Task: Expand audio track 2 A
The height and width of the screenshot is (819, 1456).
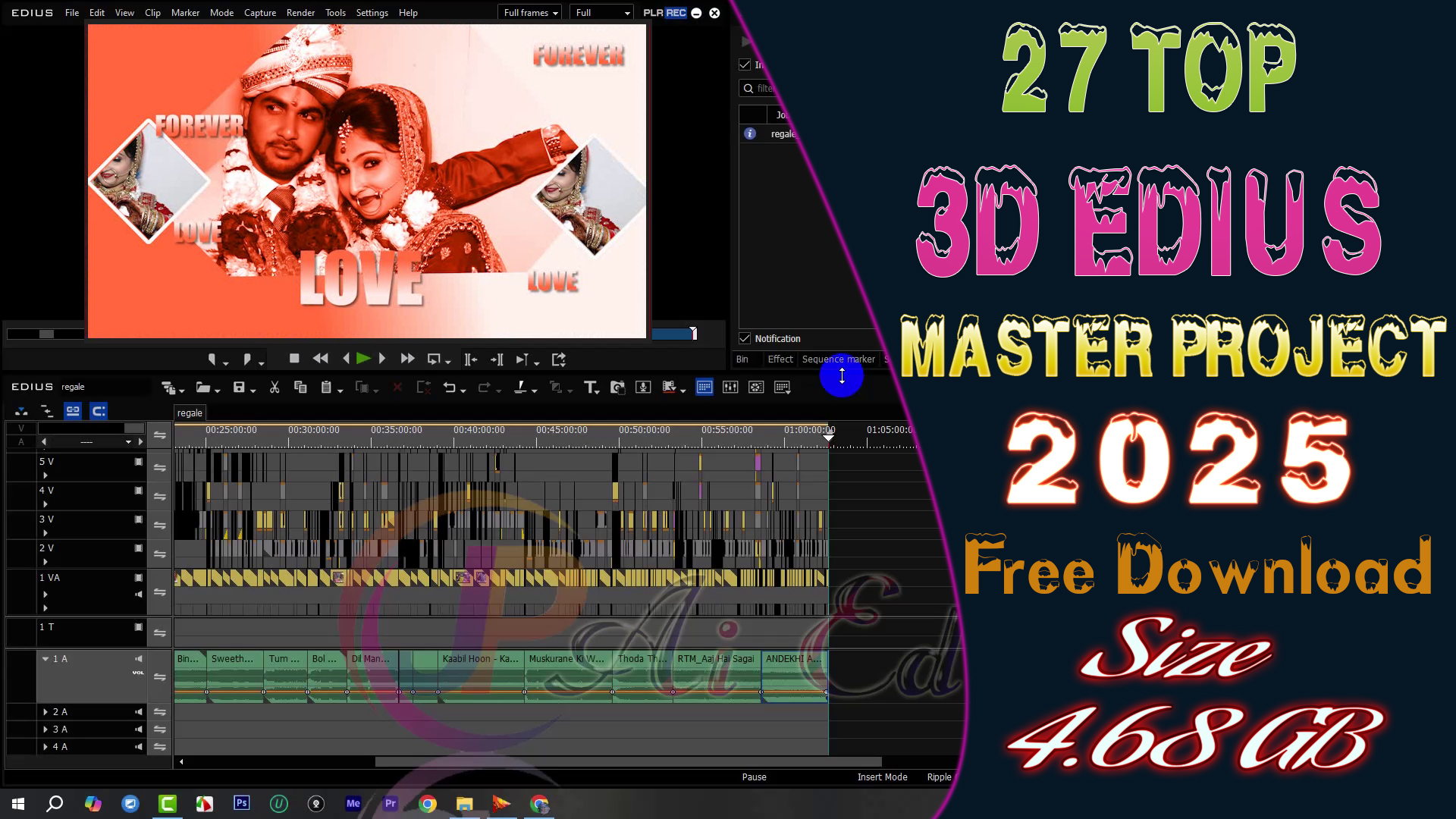Action: 45,712
